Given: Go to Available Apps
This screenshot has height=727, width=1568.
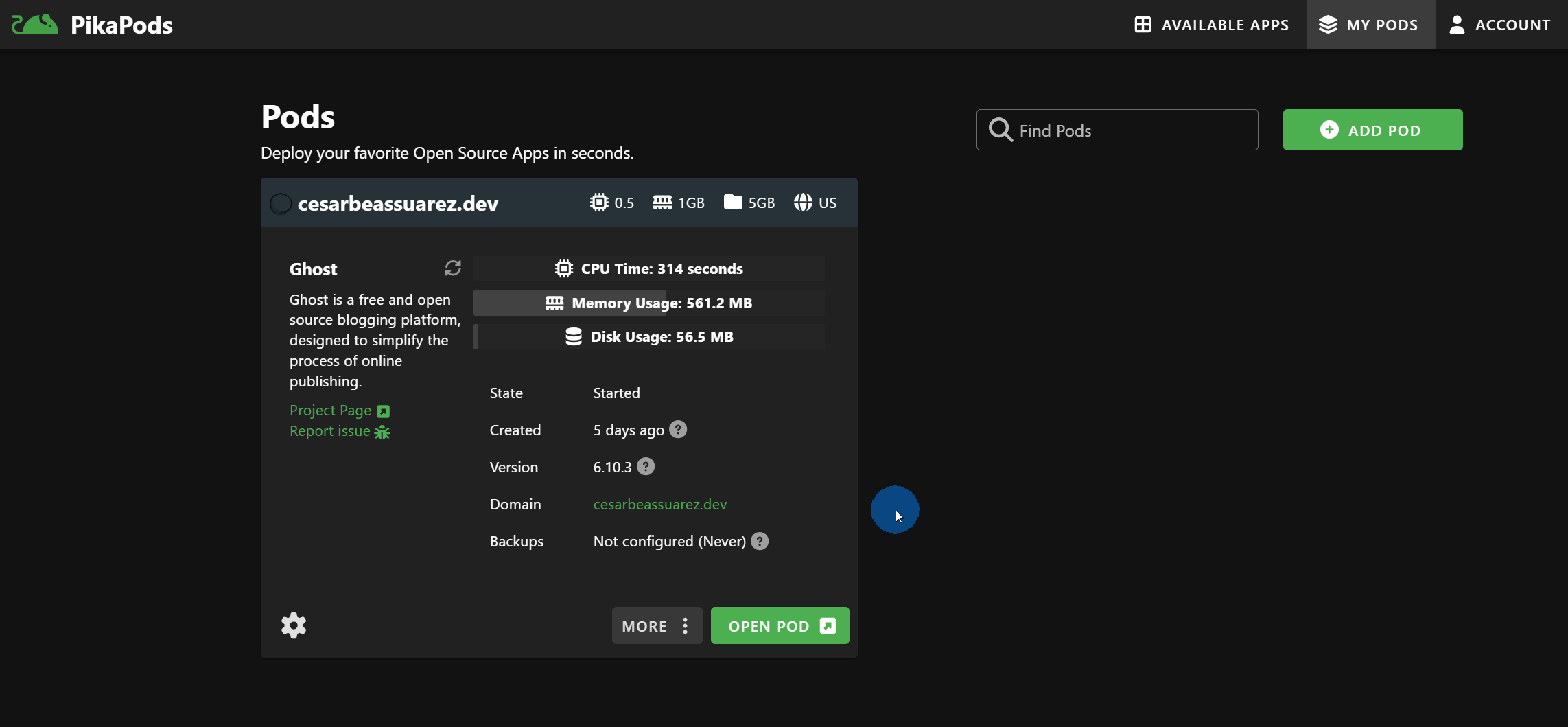Looking at the screenshot, I should 1211,25.
